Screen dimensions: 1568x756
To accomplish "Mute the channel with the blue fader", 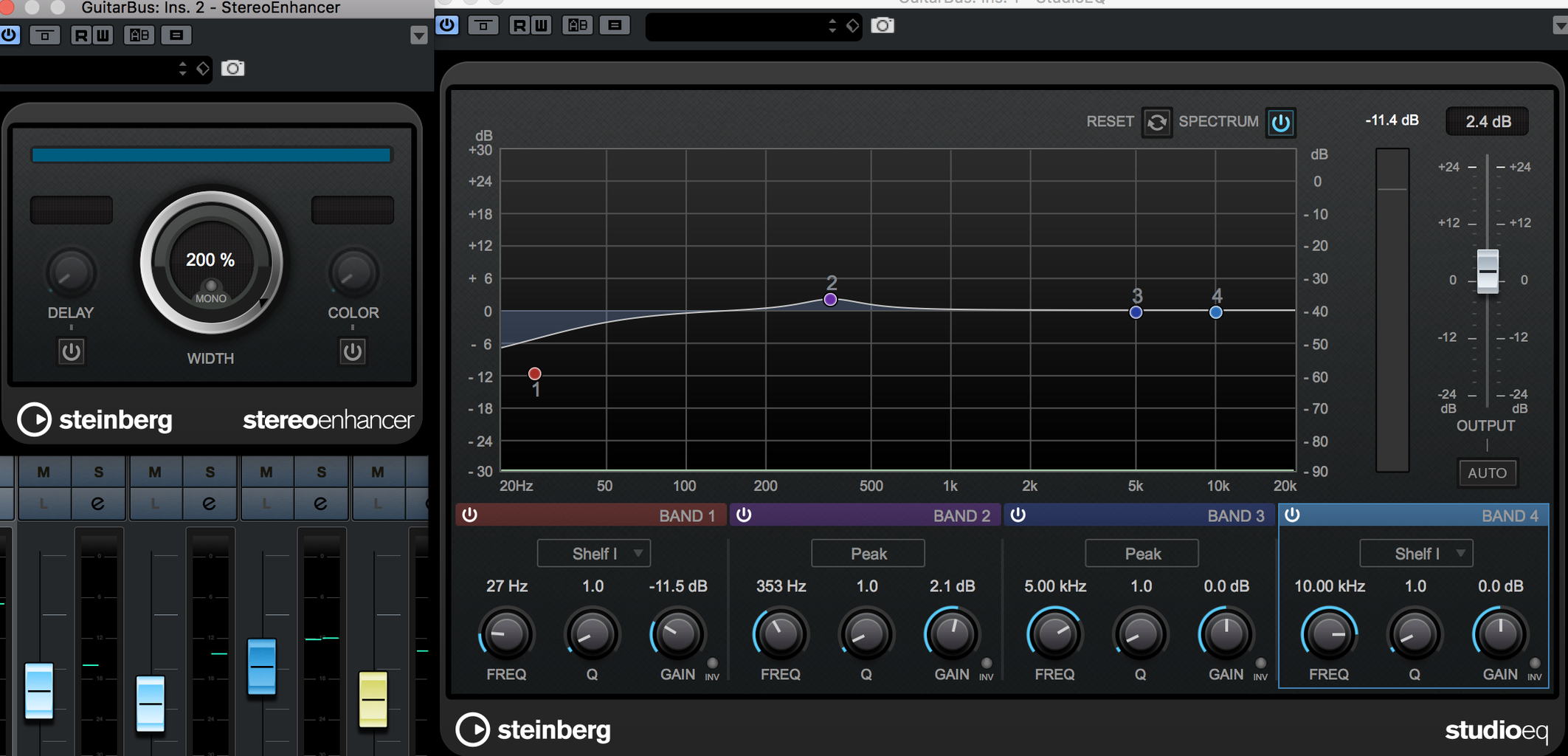I will point(266,472).
